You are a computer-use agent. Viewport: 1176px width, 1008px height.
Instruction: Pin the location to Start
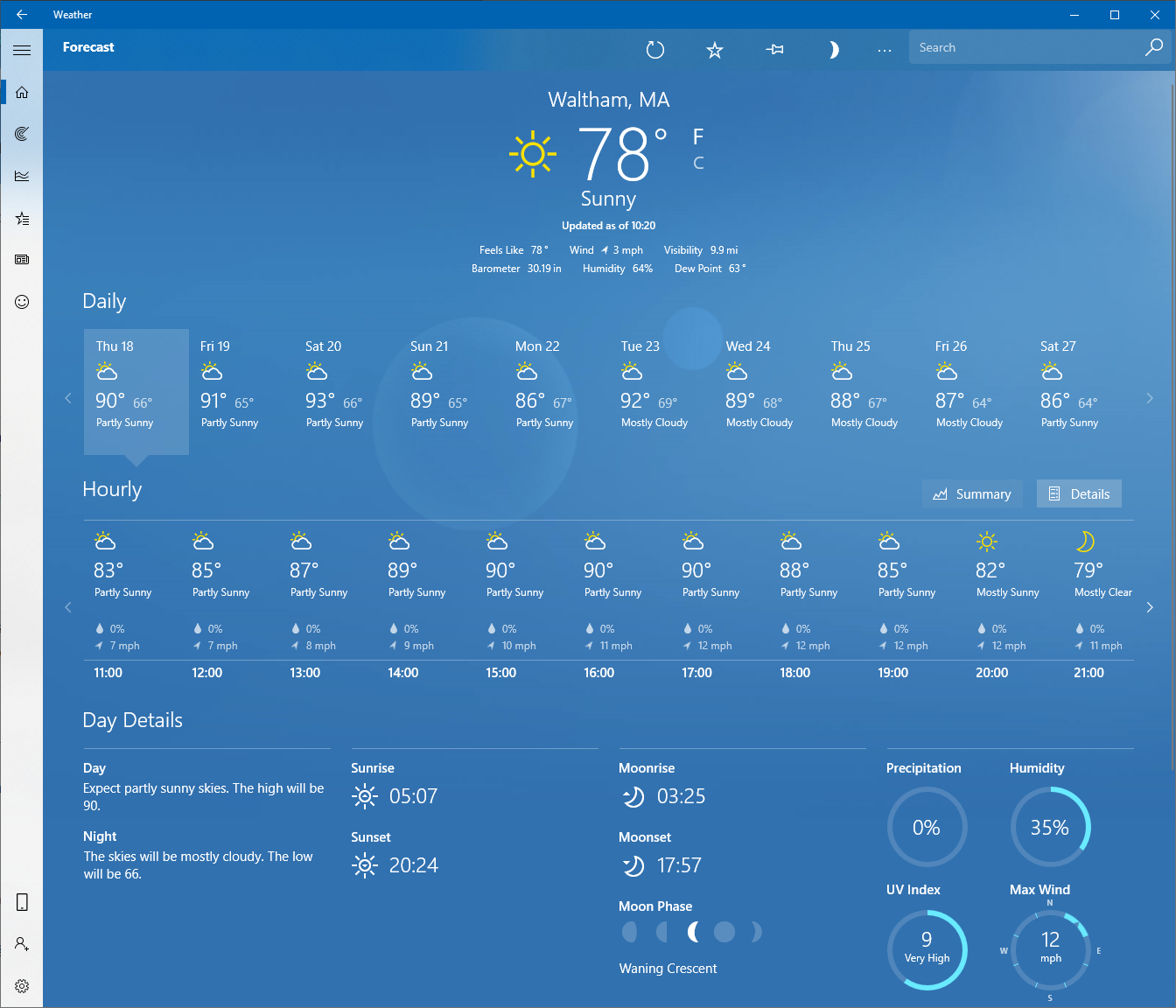tap(774, 50)
